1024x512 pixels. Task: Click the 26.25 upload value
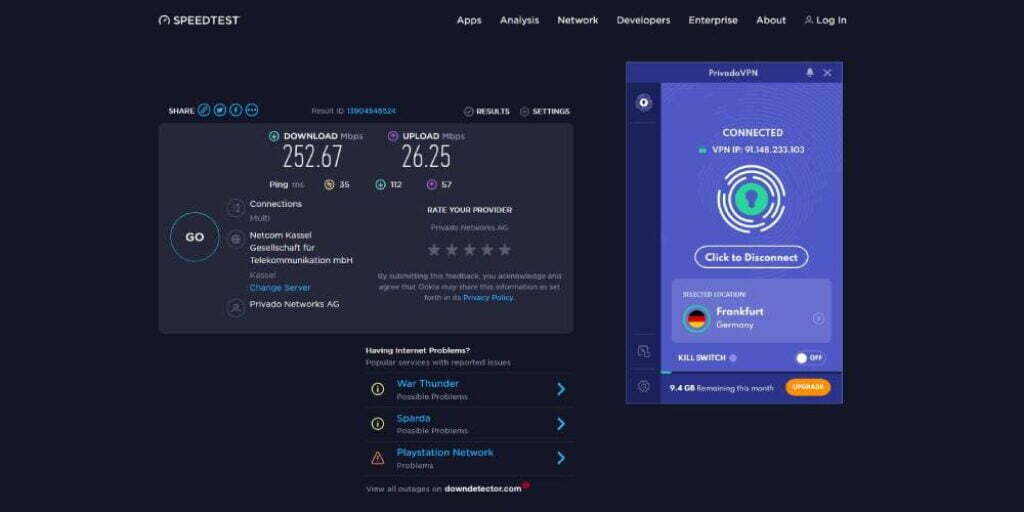[426, 157]
